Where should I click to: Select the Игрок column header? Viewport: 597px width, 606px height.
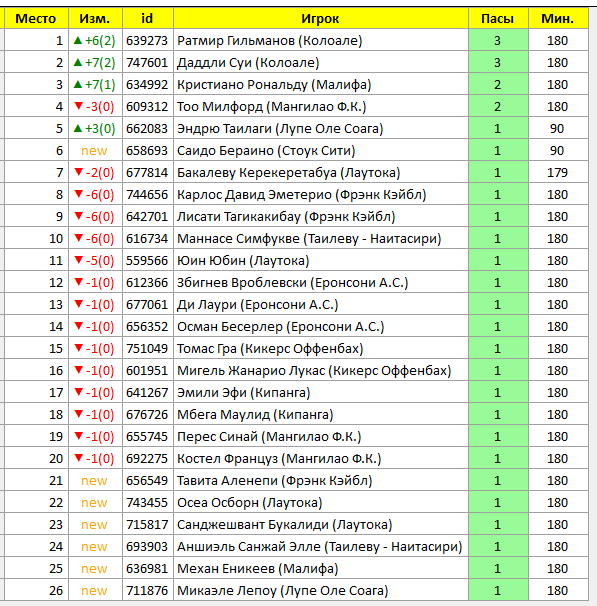tap(321, 18)
